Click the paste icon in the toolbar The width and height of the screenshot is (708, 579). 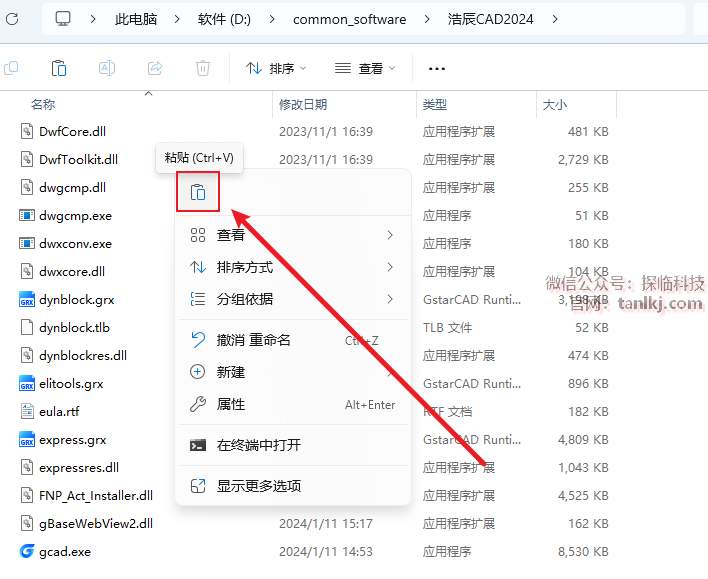(59, 68)
